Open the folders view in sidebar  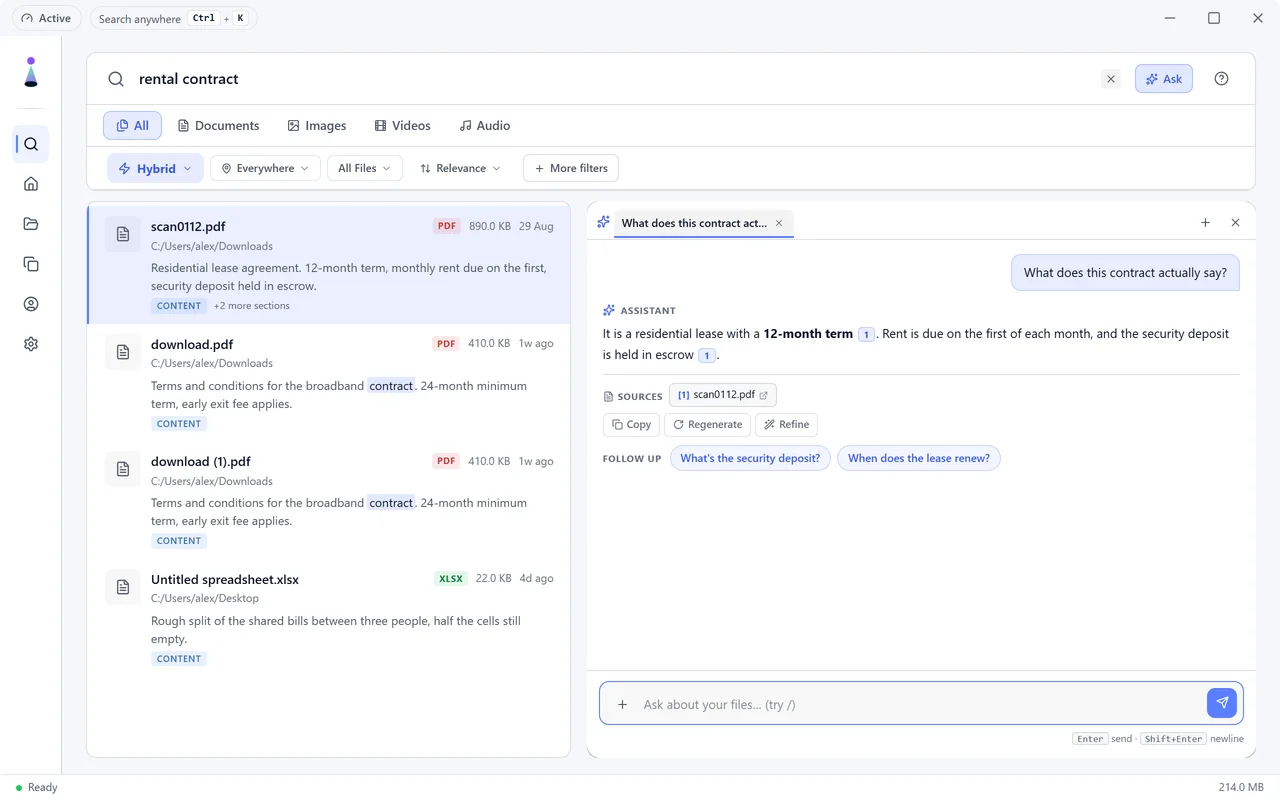(31, 224)
